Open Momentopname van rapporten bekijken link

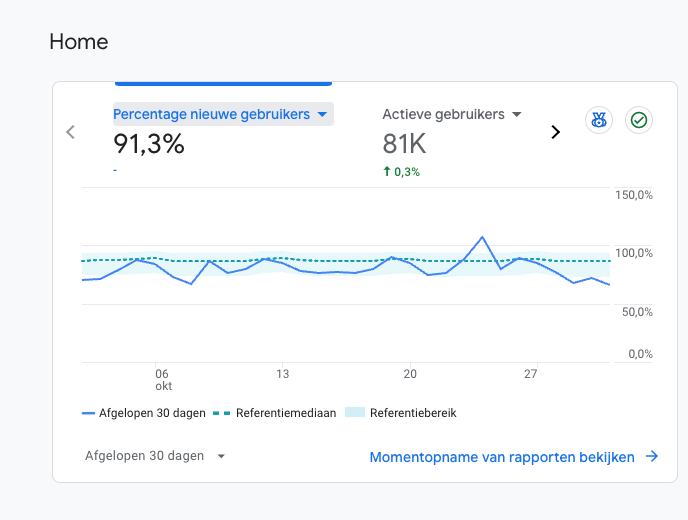coord(502,457)
